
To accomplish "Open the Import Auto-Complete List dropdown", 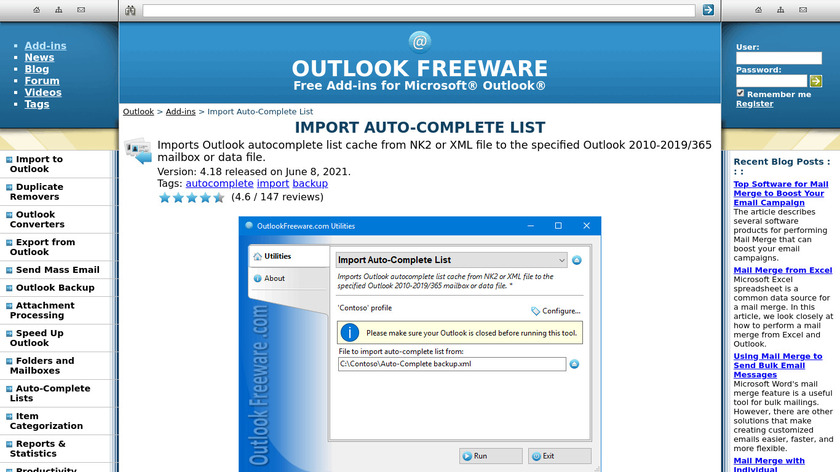I will (x=451, y=260).
